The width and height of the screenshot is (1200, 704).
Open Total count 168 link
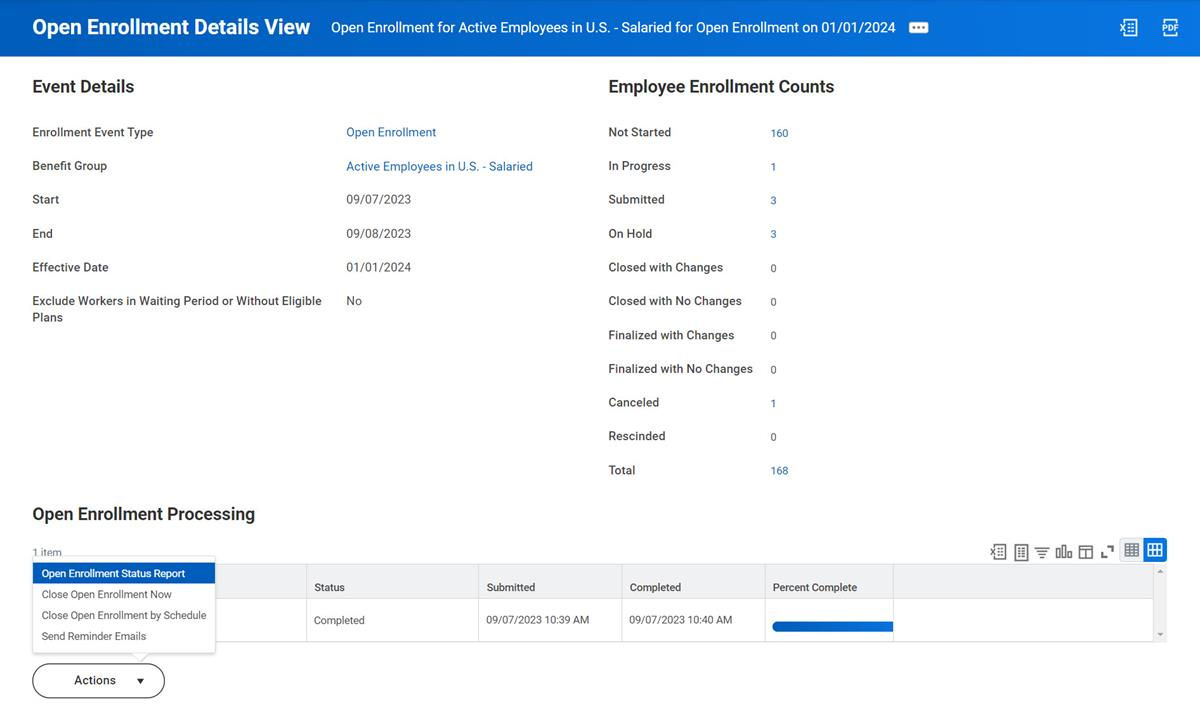[779, 470]
